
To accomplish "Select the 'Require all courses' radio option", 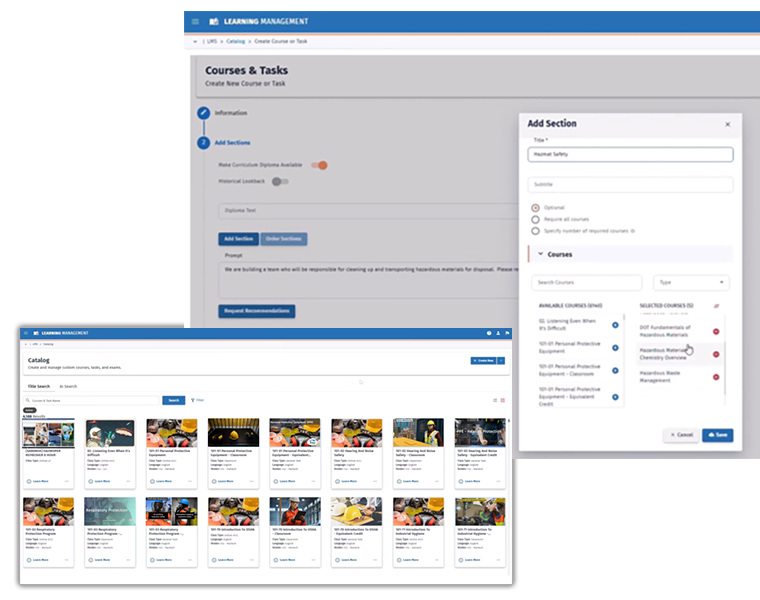I will [536, 219].
